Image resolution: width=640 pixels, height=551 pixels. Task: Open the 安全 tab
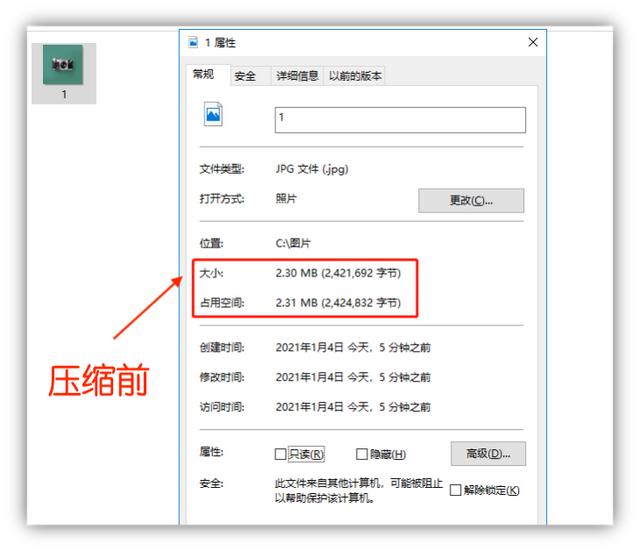(250, 76)
